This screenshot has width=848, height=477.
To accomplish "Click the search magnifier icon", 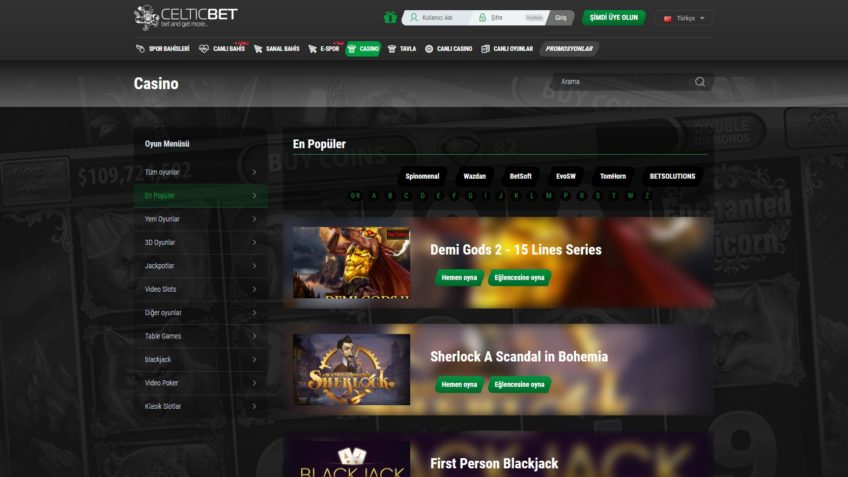I will tap(700, 82).
